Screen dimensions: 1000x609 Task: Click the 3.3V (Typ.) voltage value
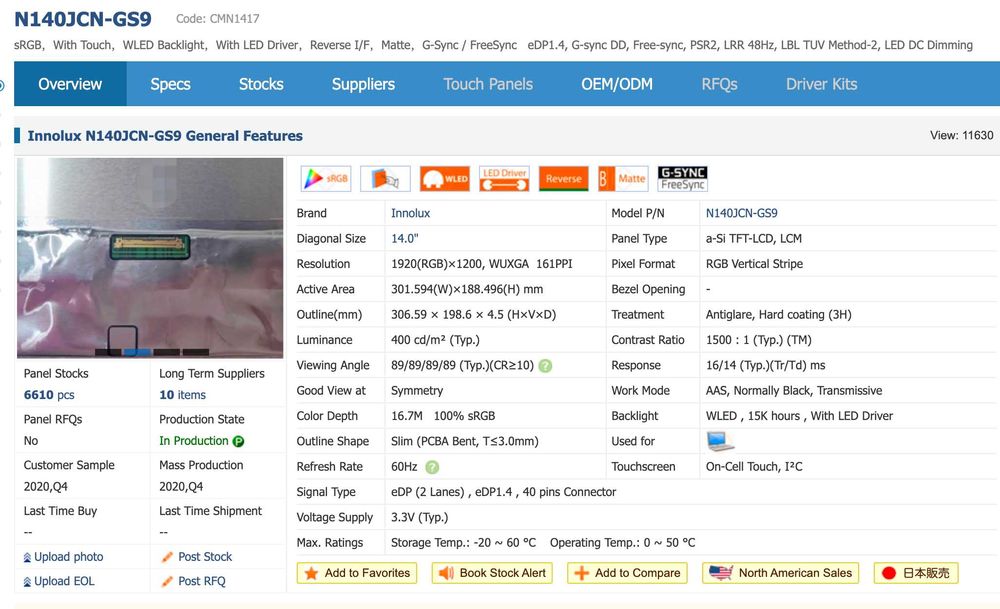point(420,517)
